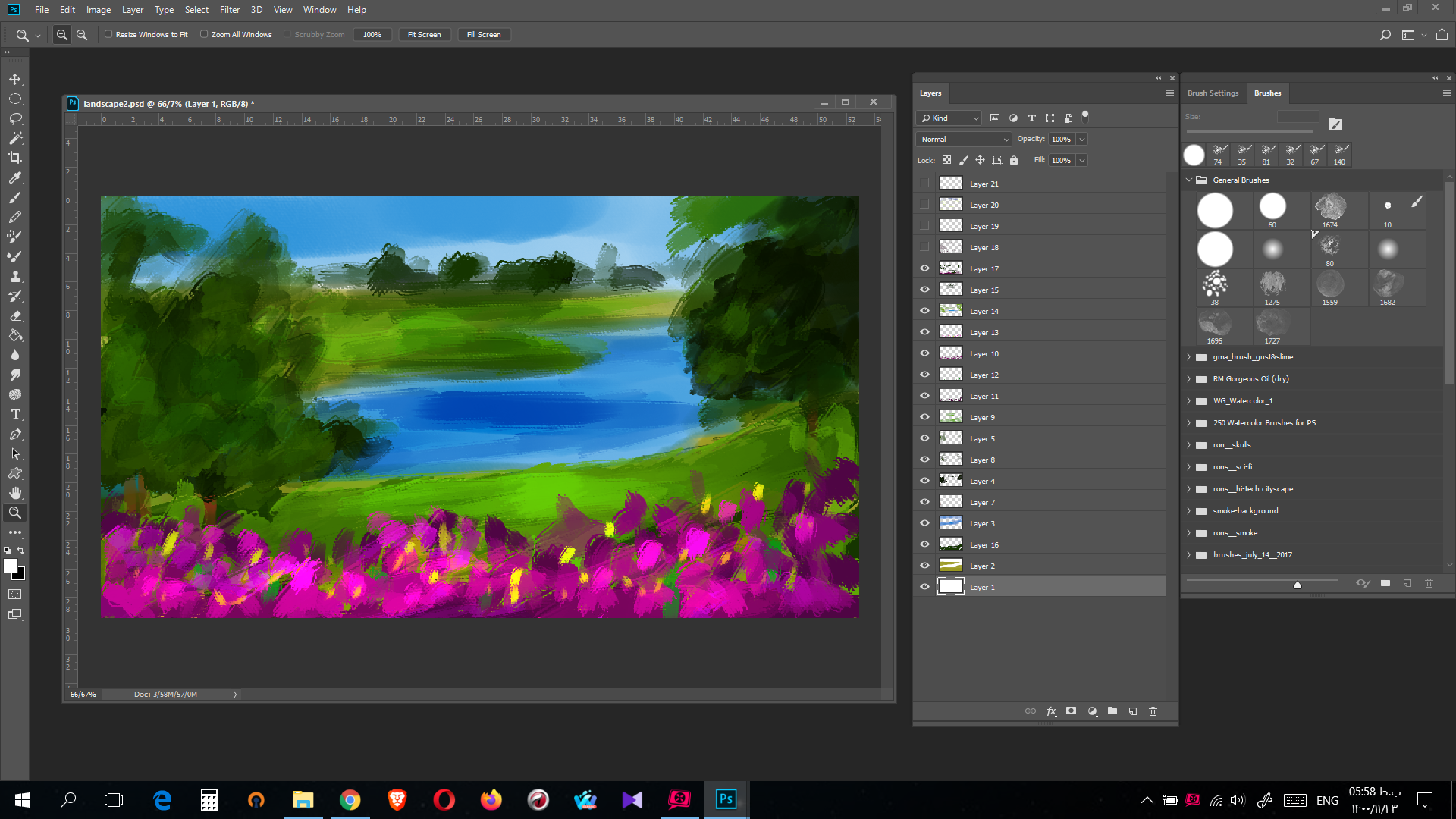Image resolution: width=1456 pixels, height=819 pixels.
Task: Open the Image menu
Action: [x=99, y=10]
